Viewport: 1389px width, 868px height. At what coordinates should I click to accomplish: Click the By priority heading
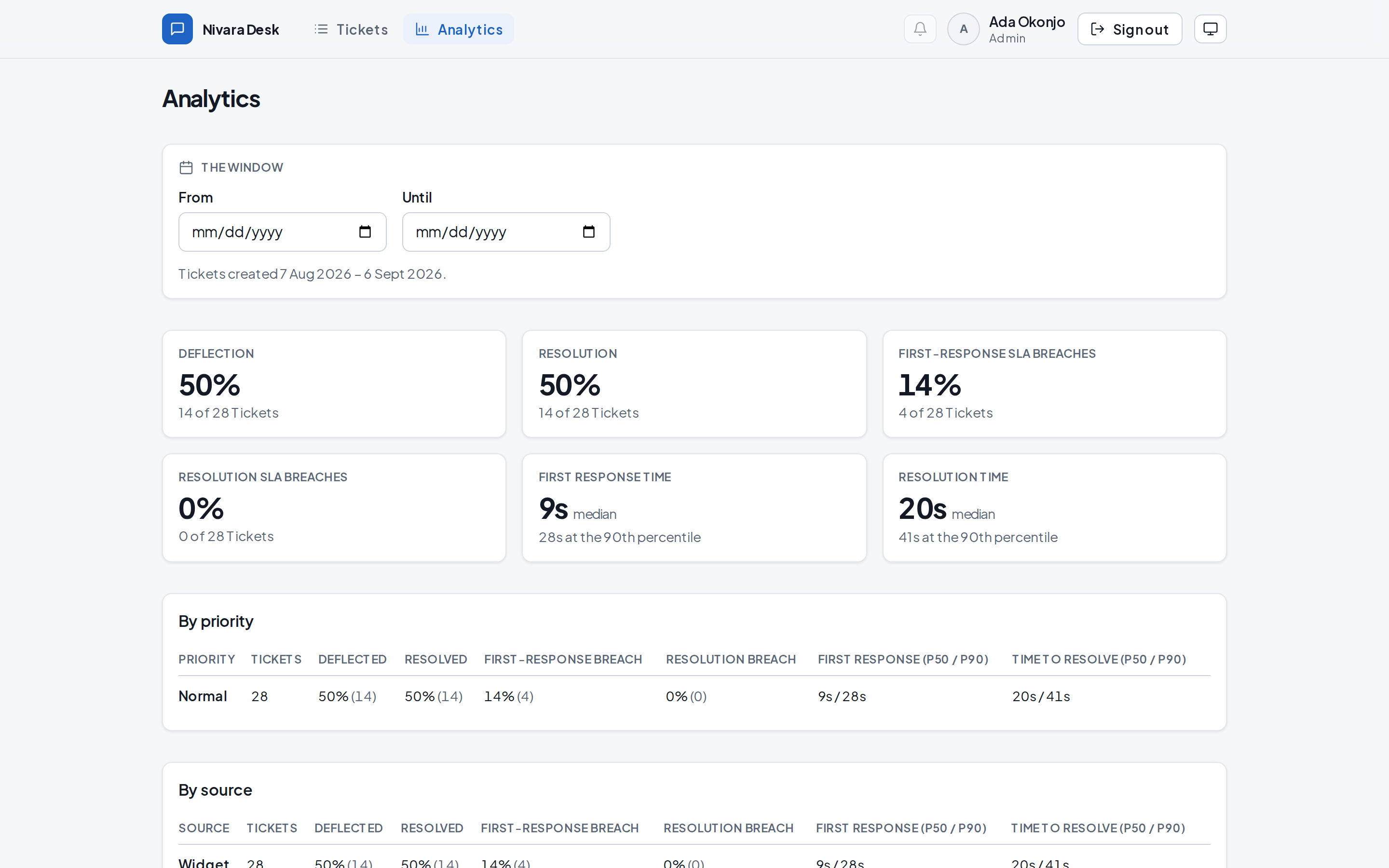click(216, 621)
